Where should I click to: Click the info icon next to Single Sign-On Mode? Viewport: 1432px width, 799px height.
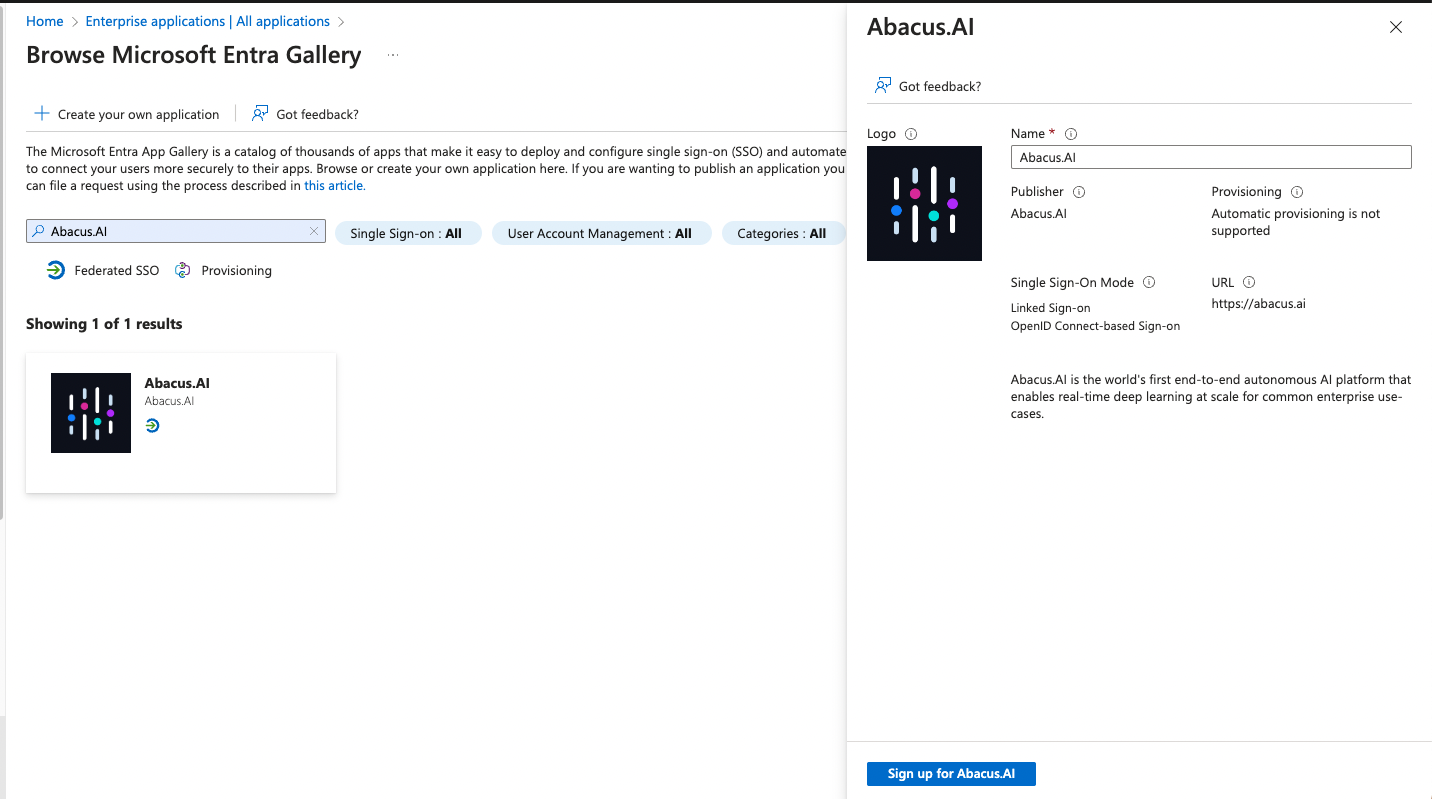tap(1149, 283)
